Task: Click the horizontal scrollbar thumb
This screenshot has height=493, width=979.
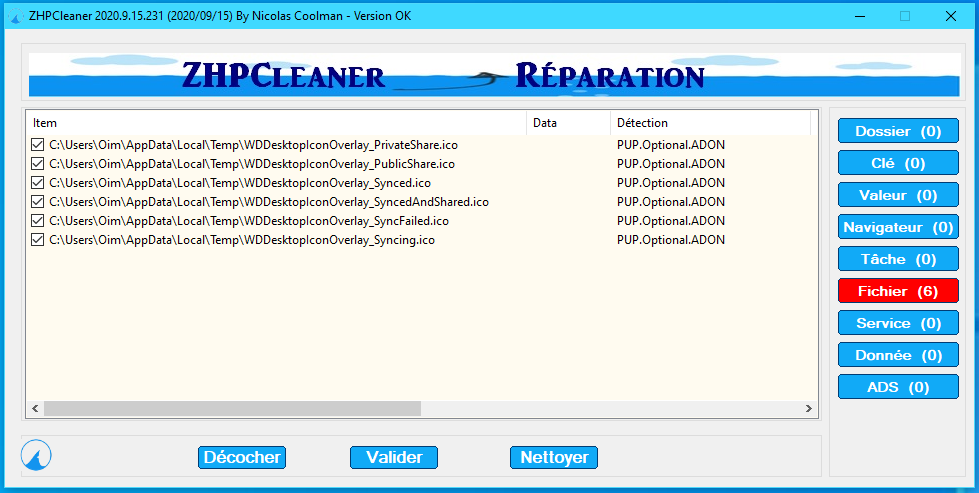Action: tap(232, 409)
